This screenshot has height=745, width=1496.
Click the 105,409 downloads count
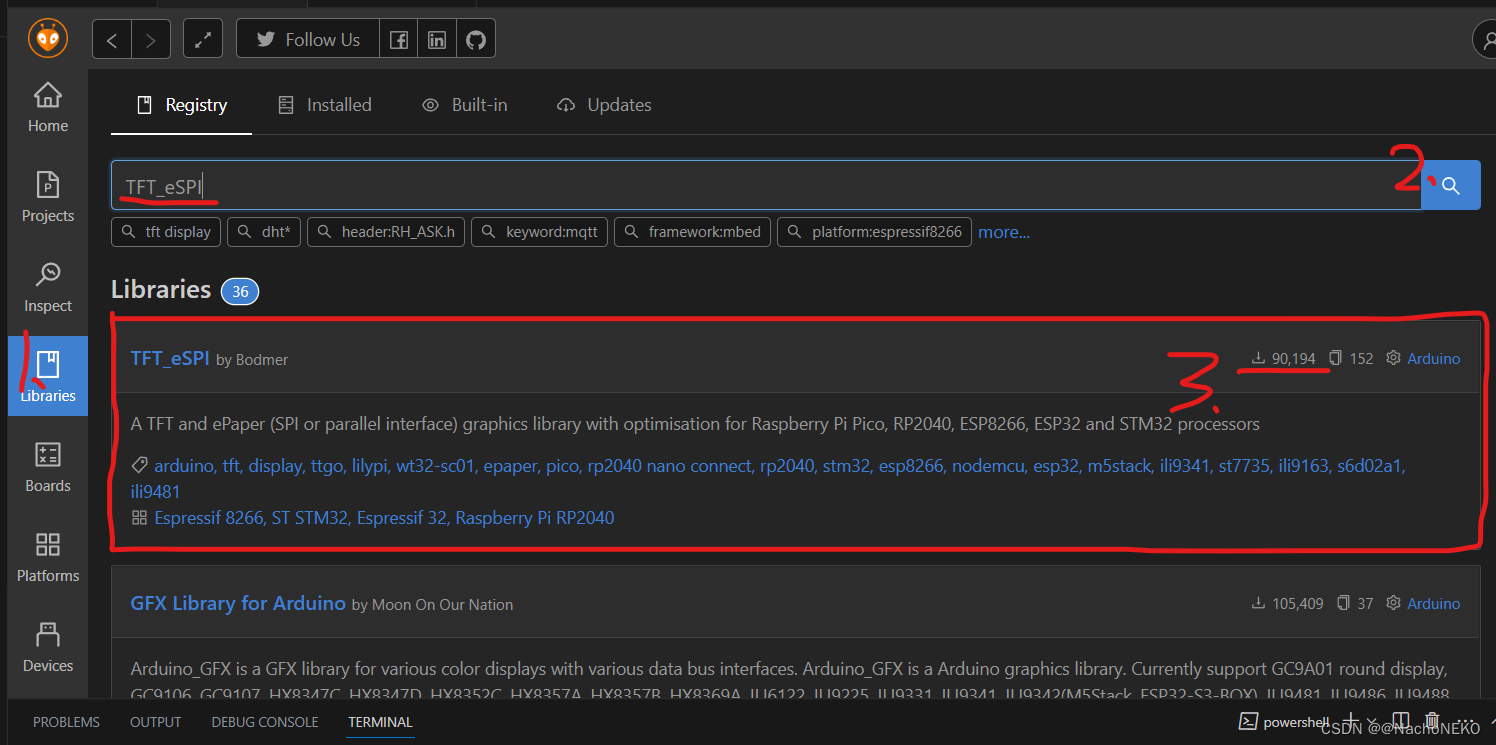tap(1288, 604)
